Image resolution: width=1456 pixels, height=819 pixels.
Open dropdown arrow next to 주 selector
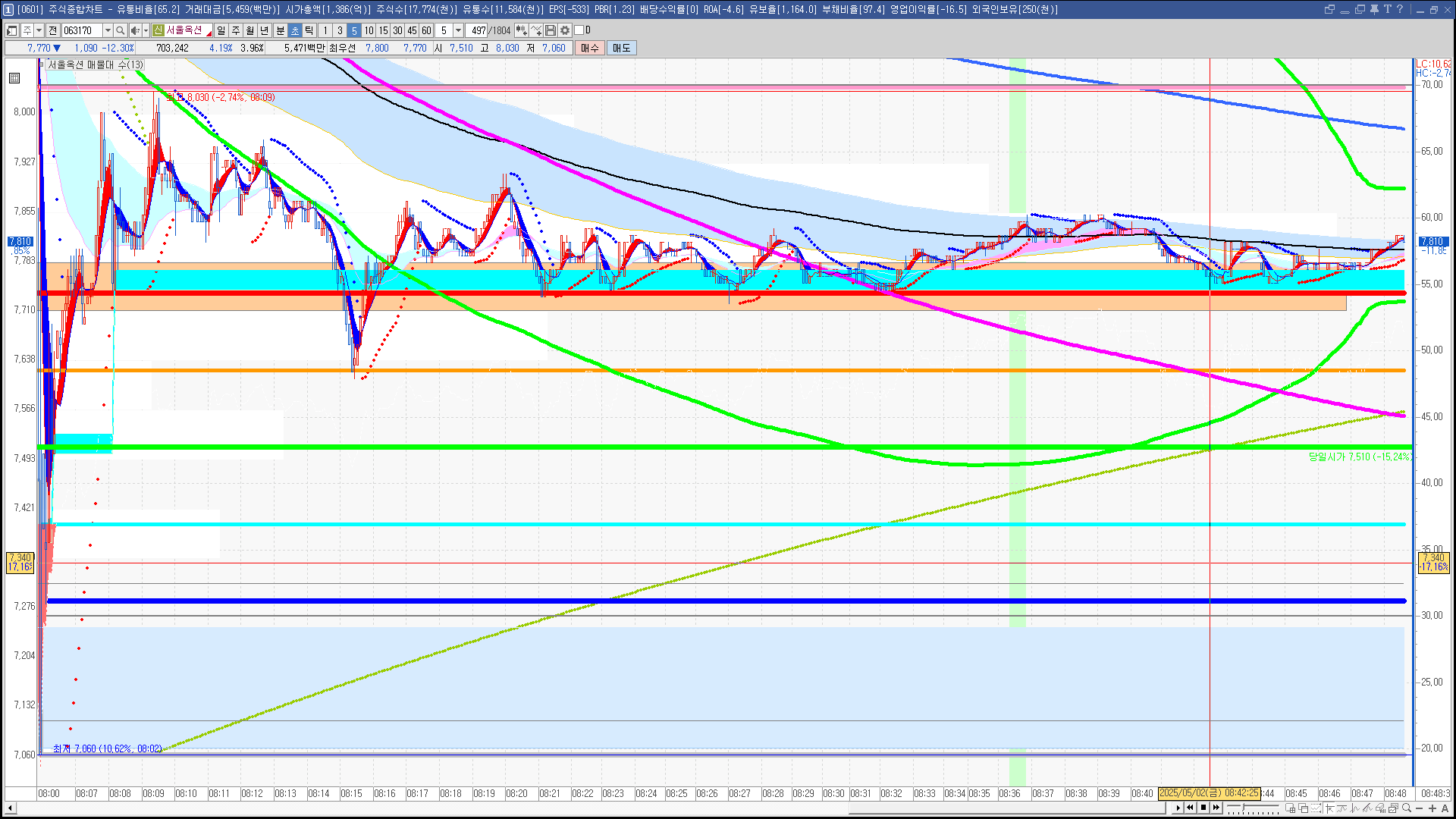click(39, 30)
